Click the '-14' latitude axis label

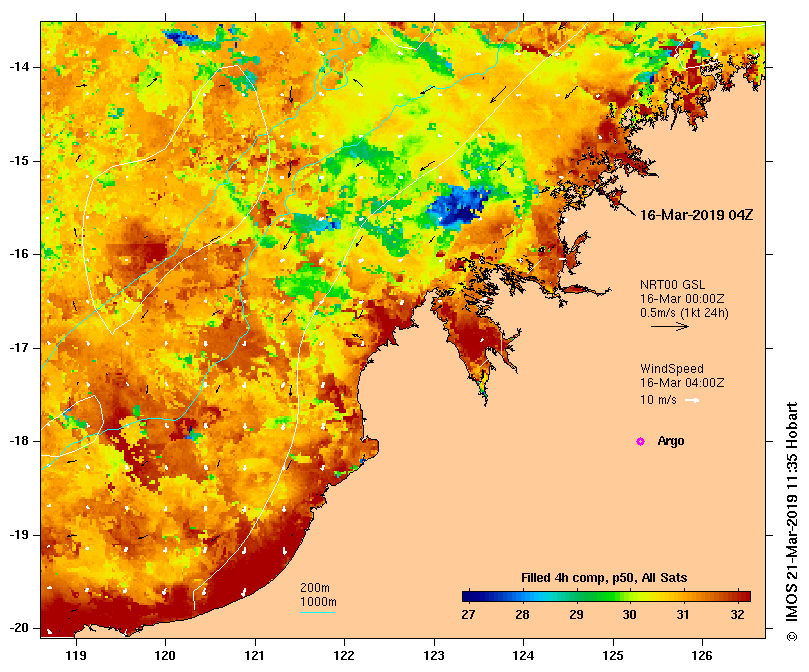tap(19, 67)
